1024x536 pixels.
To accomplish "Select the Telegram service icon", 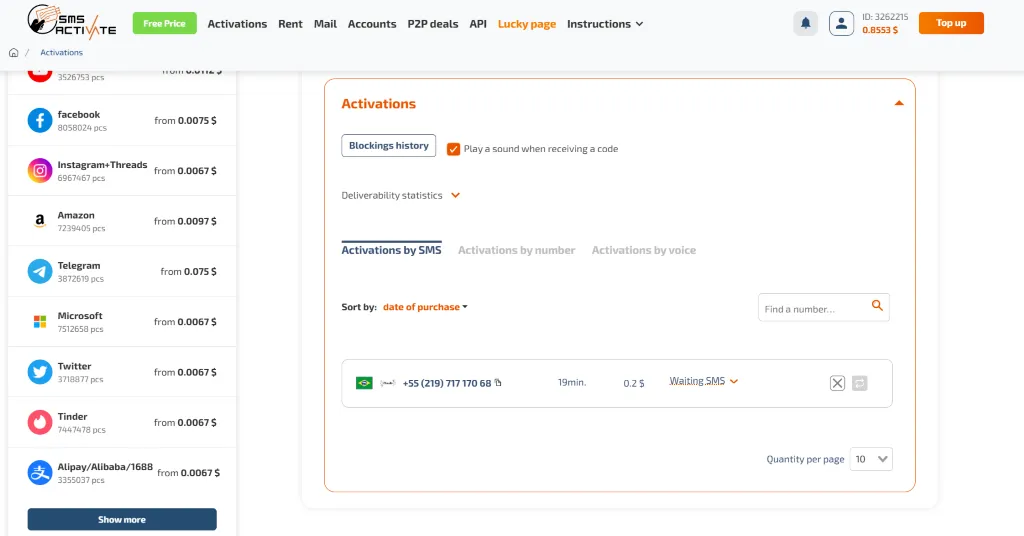I will click(x=40, y=271).
